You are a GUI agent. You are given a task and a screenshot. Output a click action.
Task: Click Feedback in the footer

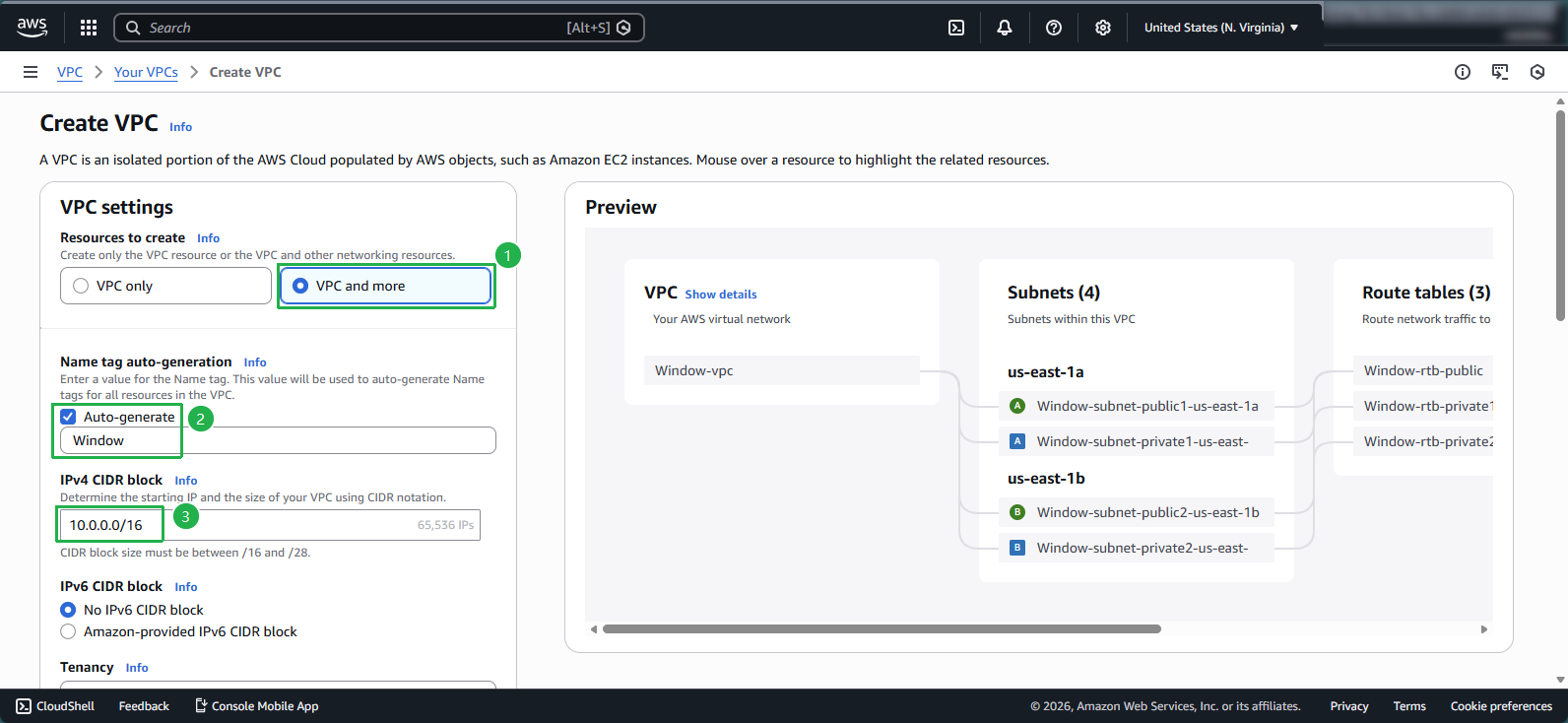point(144,706)
